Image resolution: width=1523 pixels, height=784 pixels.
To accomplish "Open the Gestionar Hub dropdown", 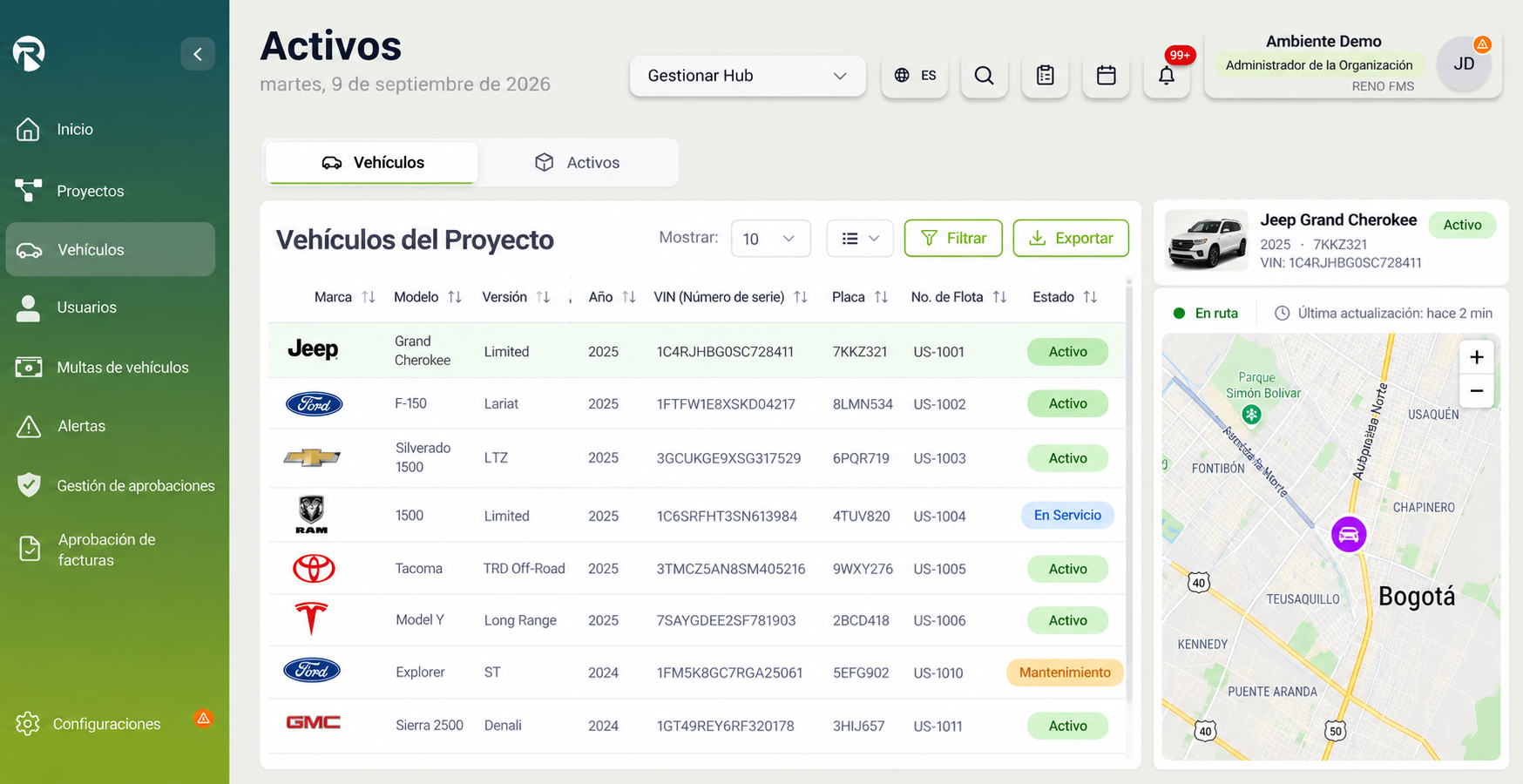I will point(748,76).
